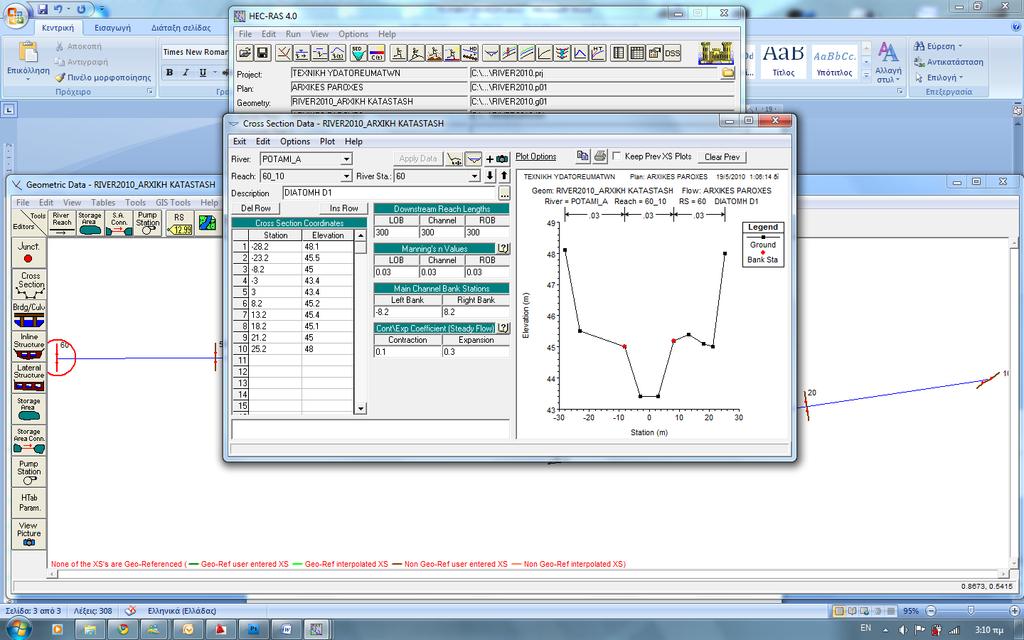
Task: Open Plot Options link
Action: (x=536, y=157)
